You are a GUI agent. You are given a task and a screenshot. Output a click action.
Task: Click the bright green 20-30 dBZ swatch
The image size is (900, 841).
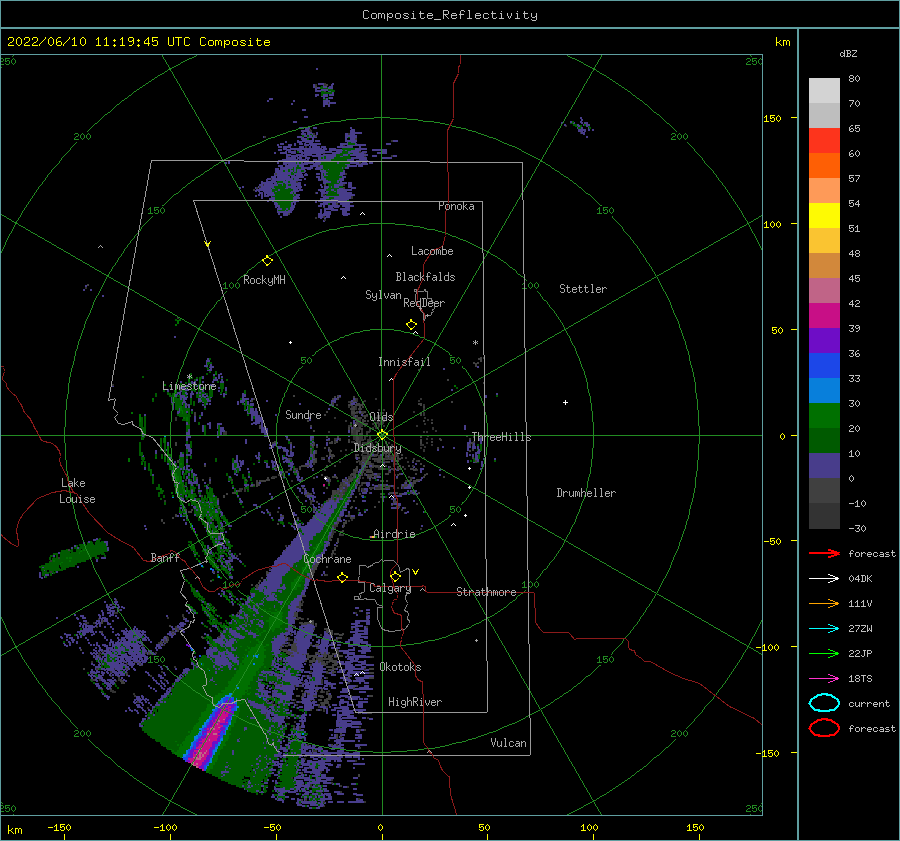click(824, 416)
